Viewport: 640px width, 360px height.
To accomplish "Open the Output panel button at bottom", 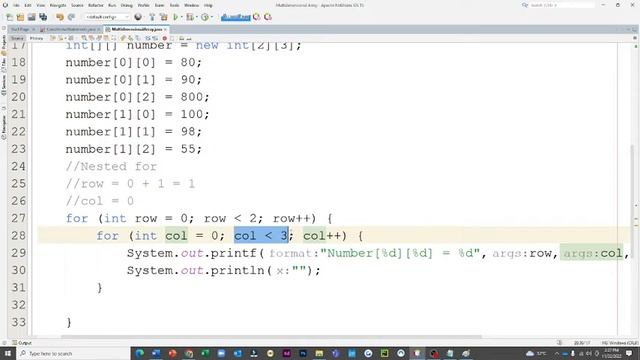I will click(x=22, y=343).
